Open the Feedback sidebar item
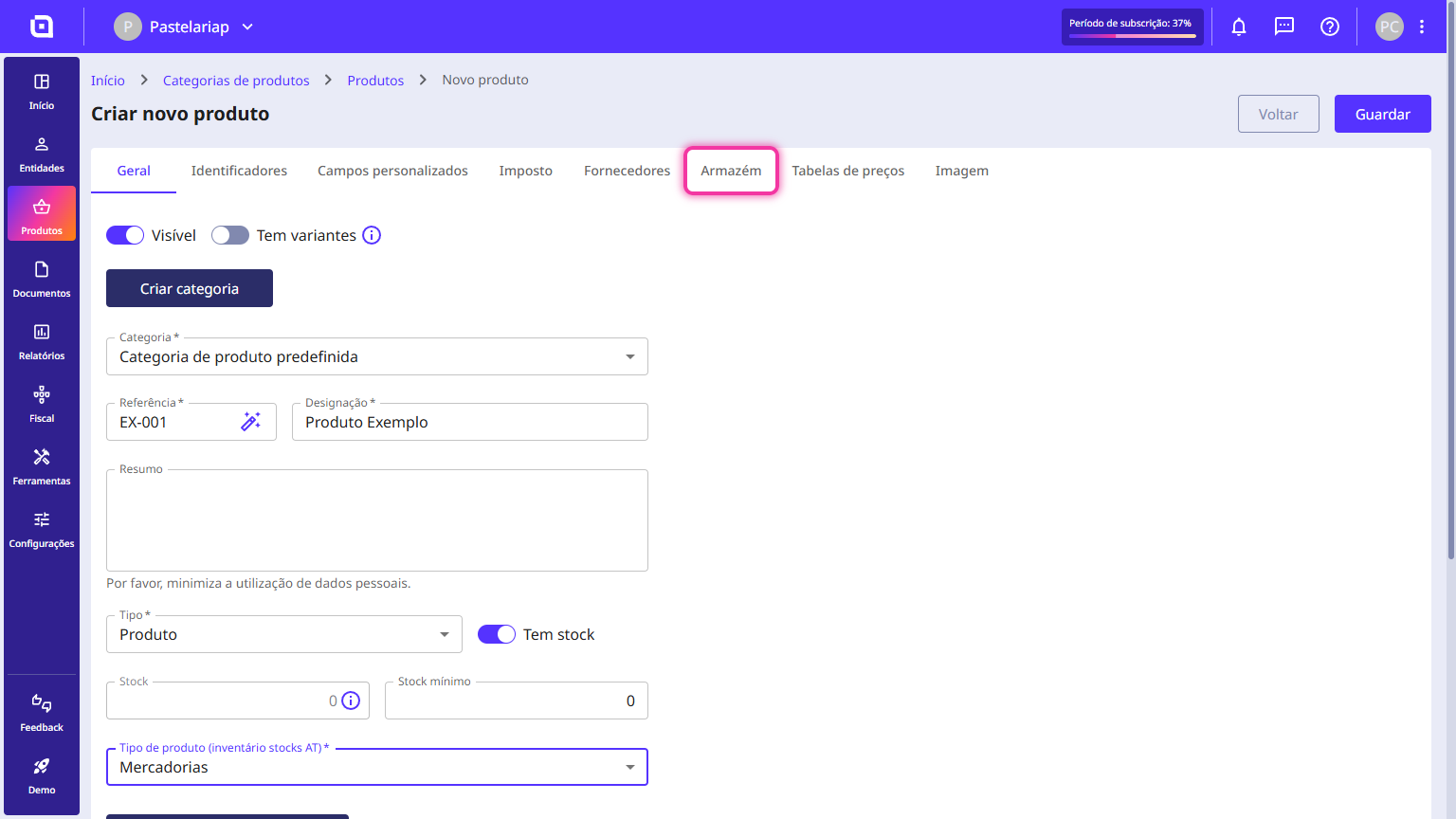This screenshot has height=819, width=1456. pos(42,713)
